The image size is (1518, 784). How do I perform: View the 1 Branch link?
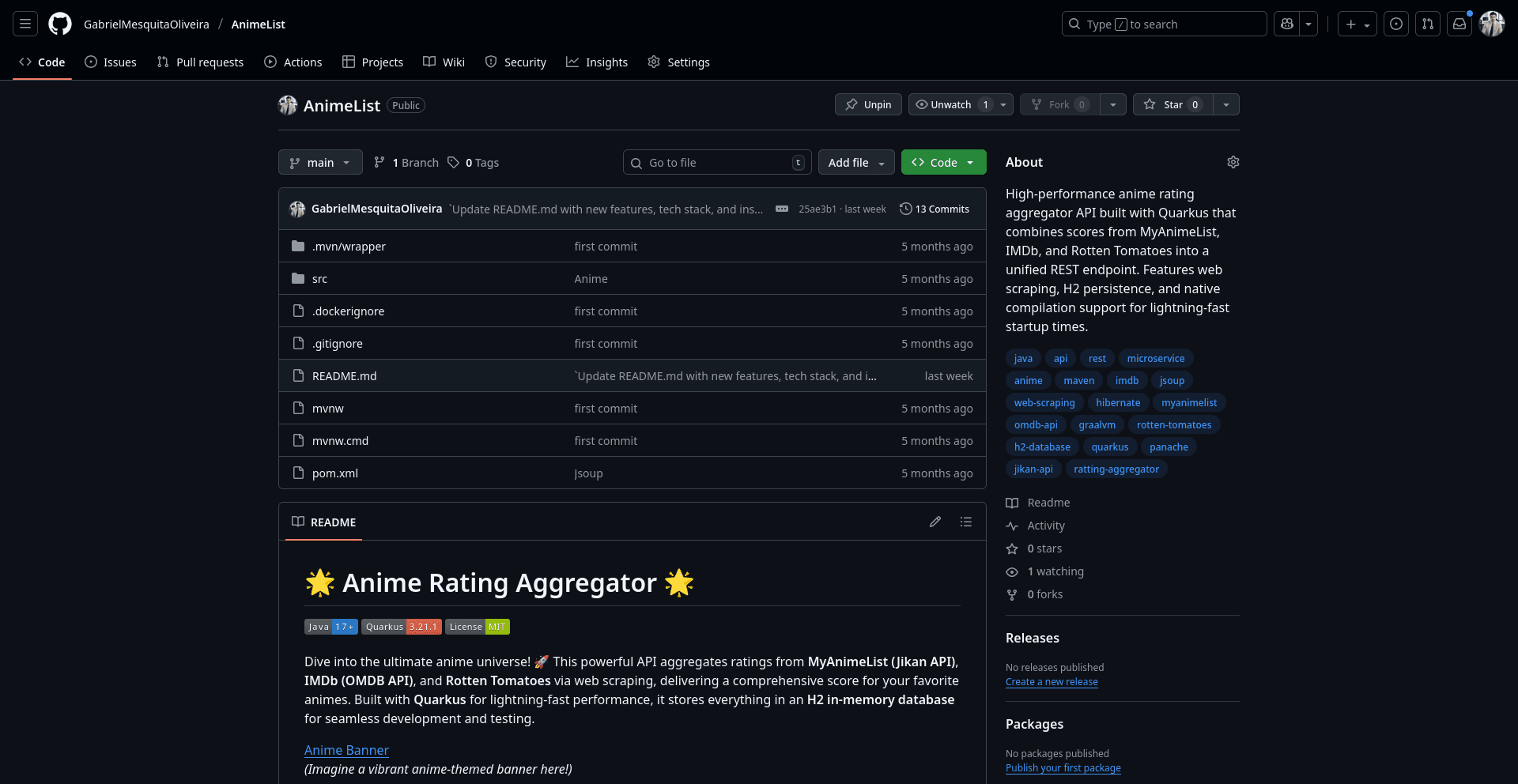406,163
